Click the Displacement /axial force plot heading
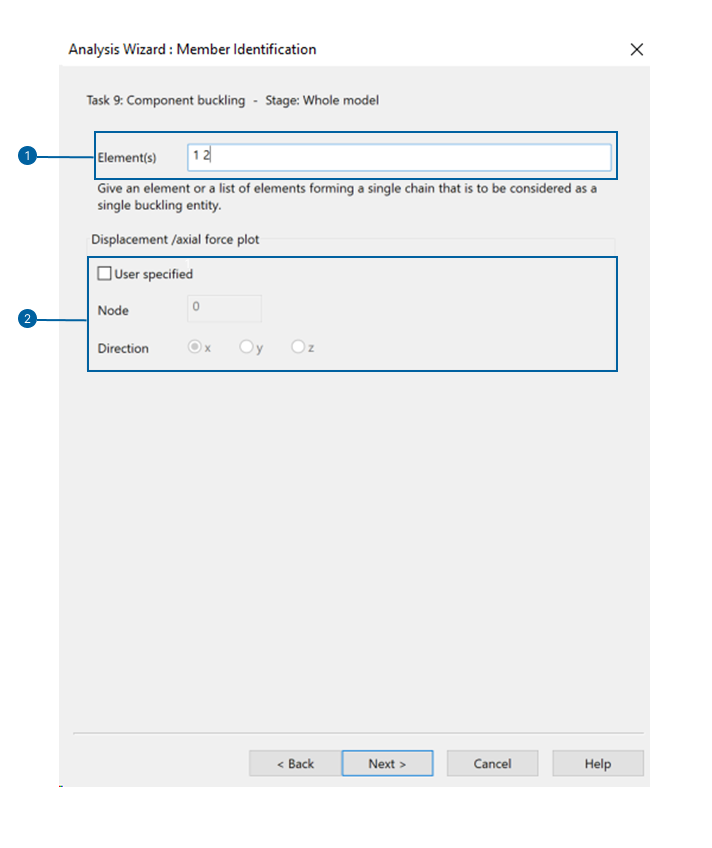Screen dimensions: 712x848 pyautogui.click(x=175, y=240)
